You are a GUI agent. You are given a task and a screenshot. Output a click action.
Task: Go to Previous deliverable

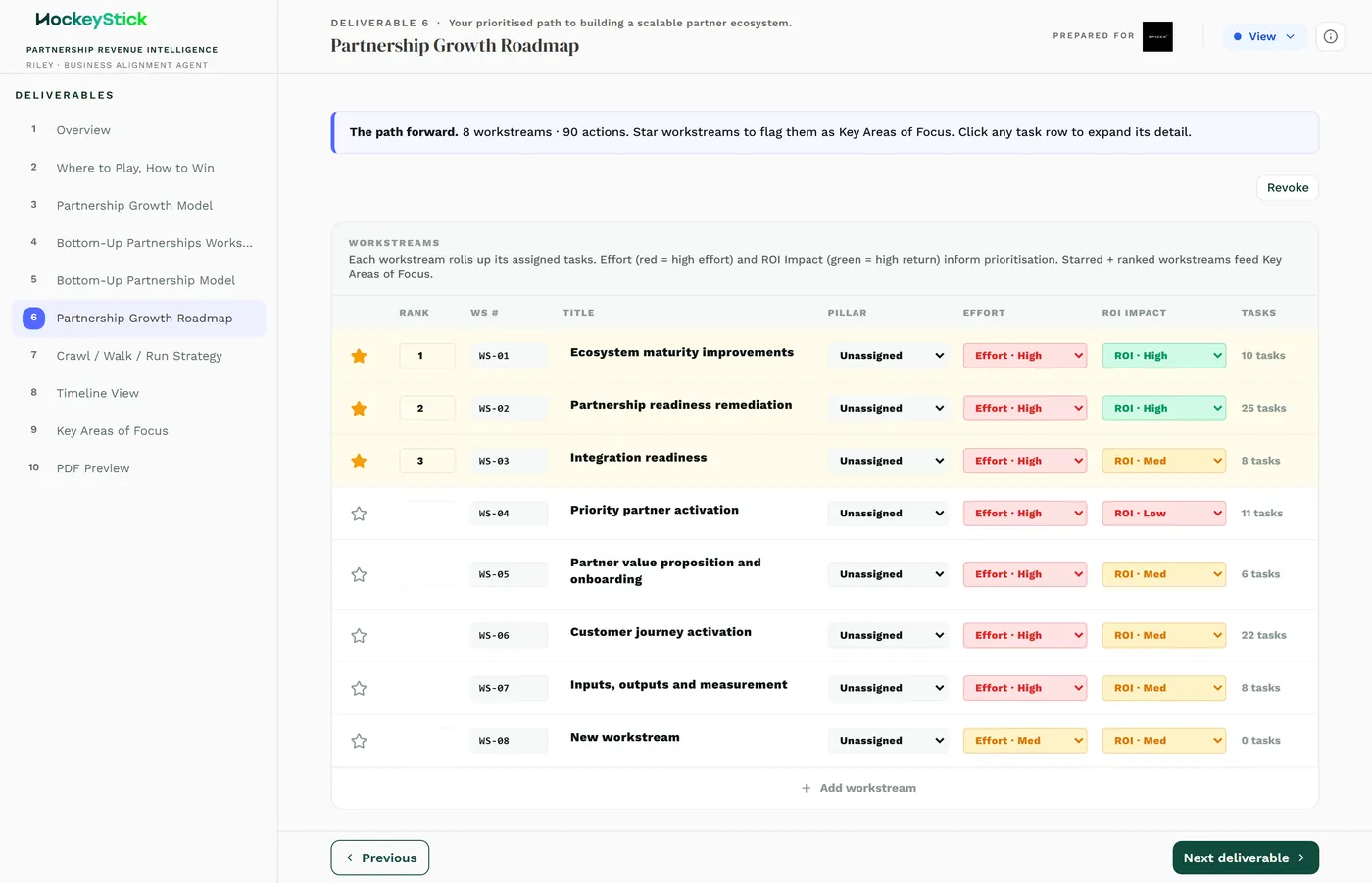(380, 858)
